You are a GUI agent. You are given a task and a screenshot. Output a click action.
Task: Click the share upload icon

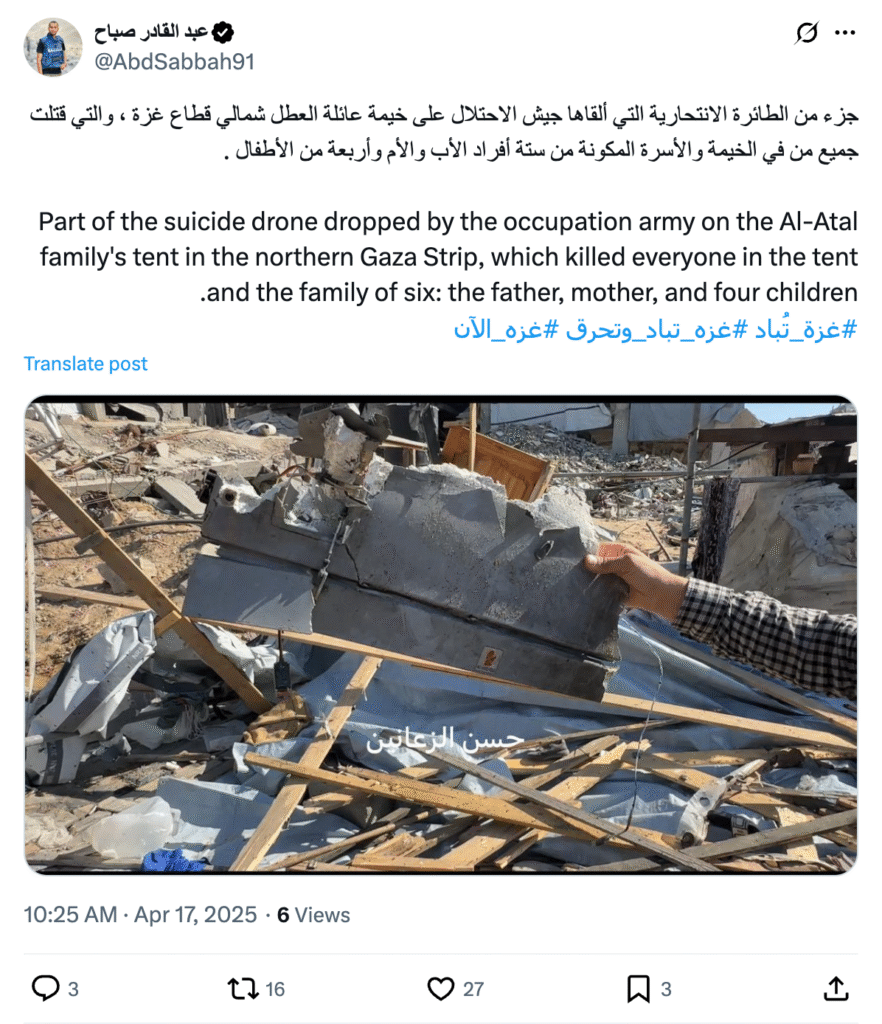tap(836, 988)
